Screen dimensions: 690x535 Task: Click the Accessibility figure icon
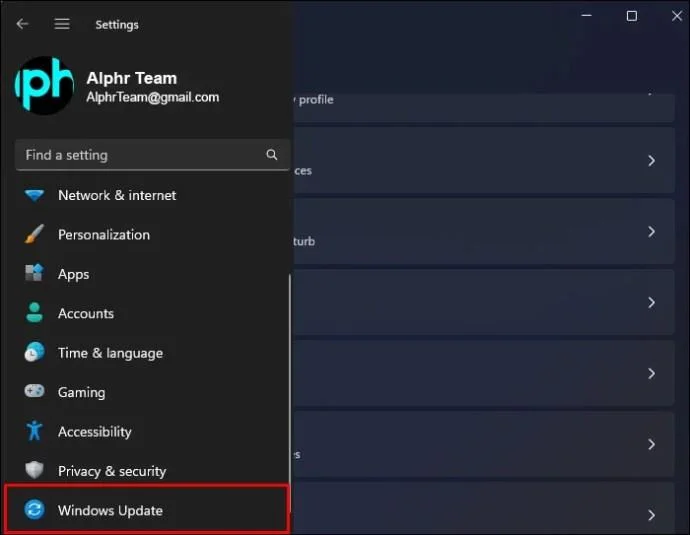point(34,431)
